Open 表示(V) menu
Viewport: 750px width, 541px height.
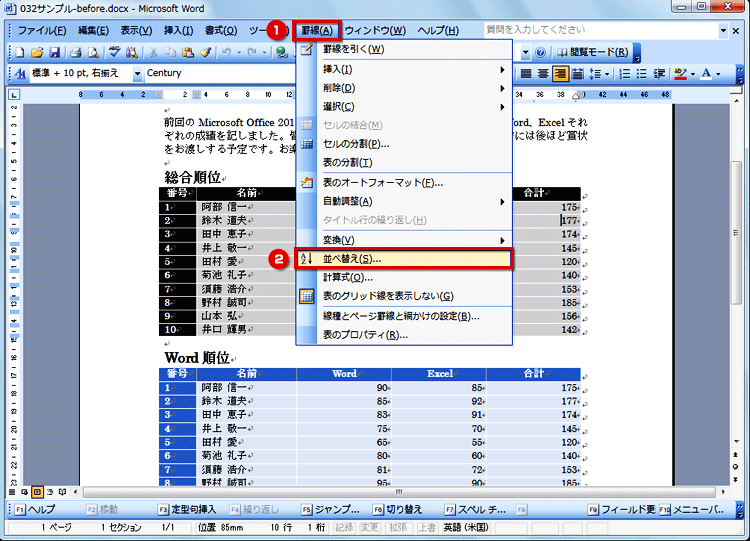[x=136, y=31]
